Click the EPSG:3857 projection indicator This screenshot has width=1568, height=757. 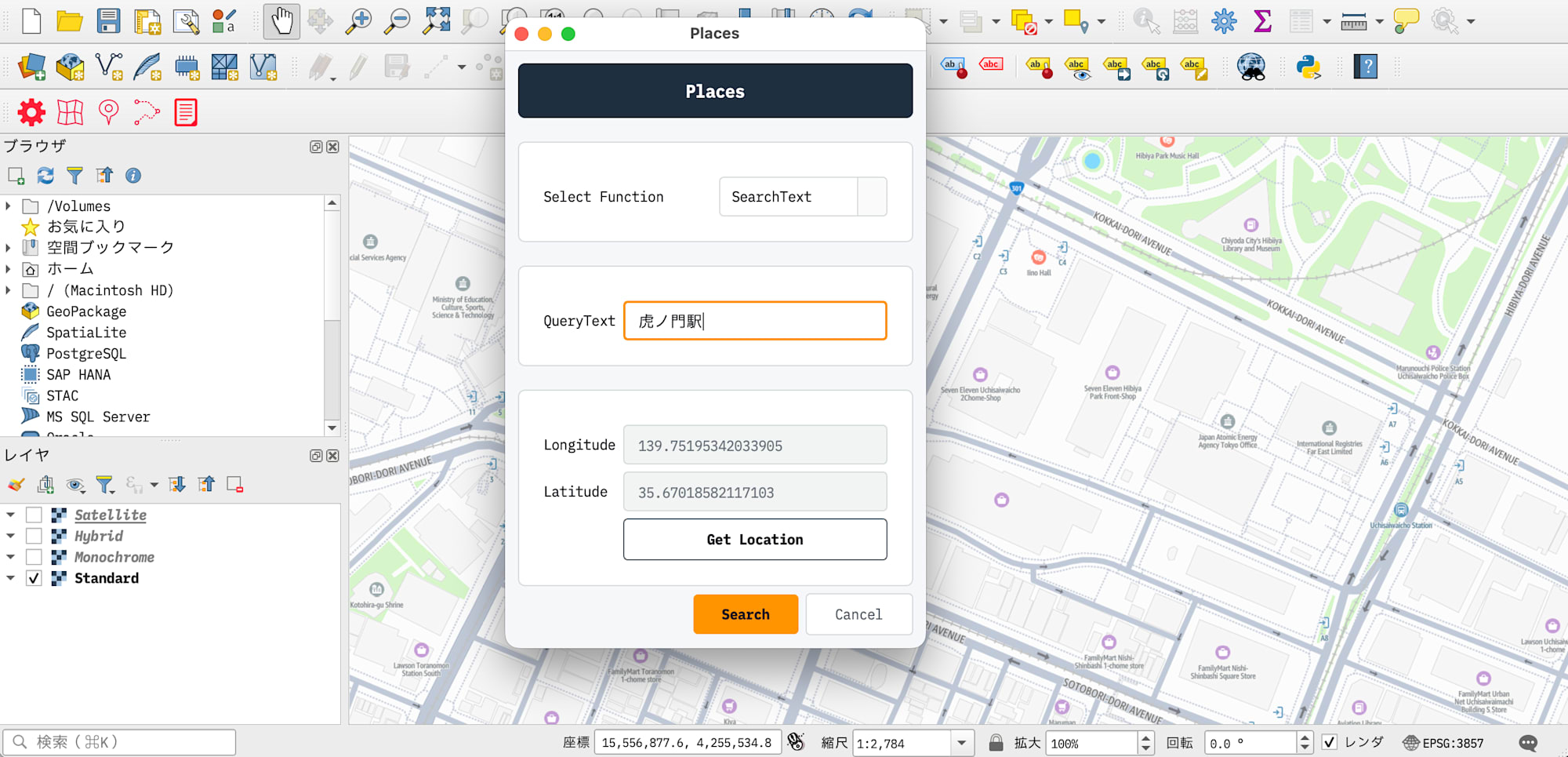pyautogui.click(x=1443, y=743)
